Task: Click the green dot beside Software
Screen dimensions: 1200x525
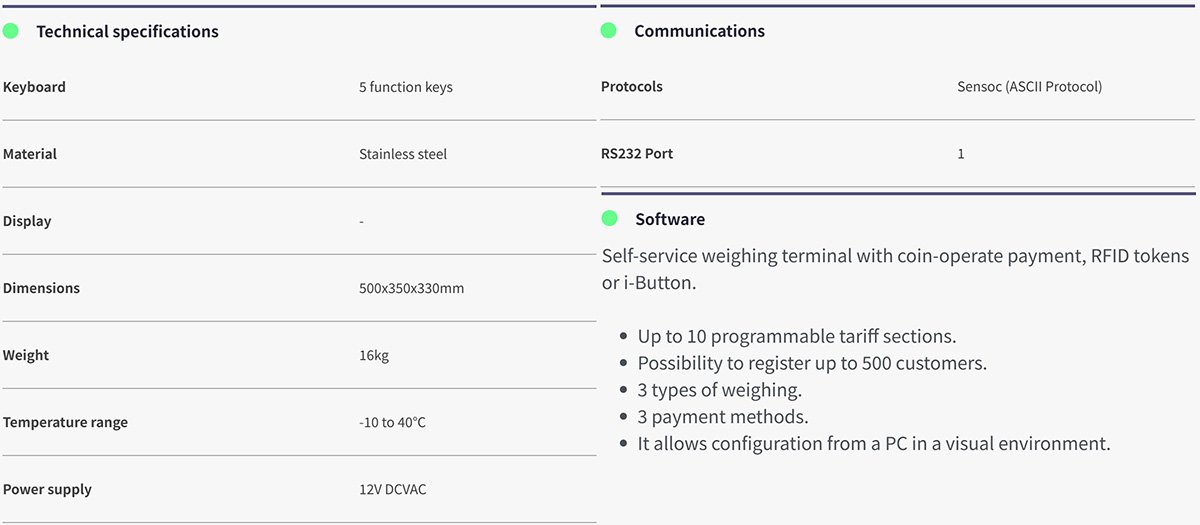Action: click(609, 218)
